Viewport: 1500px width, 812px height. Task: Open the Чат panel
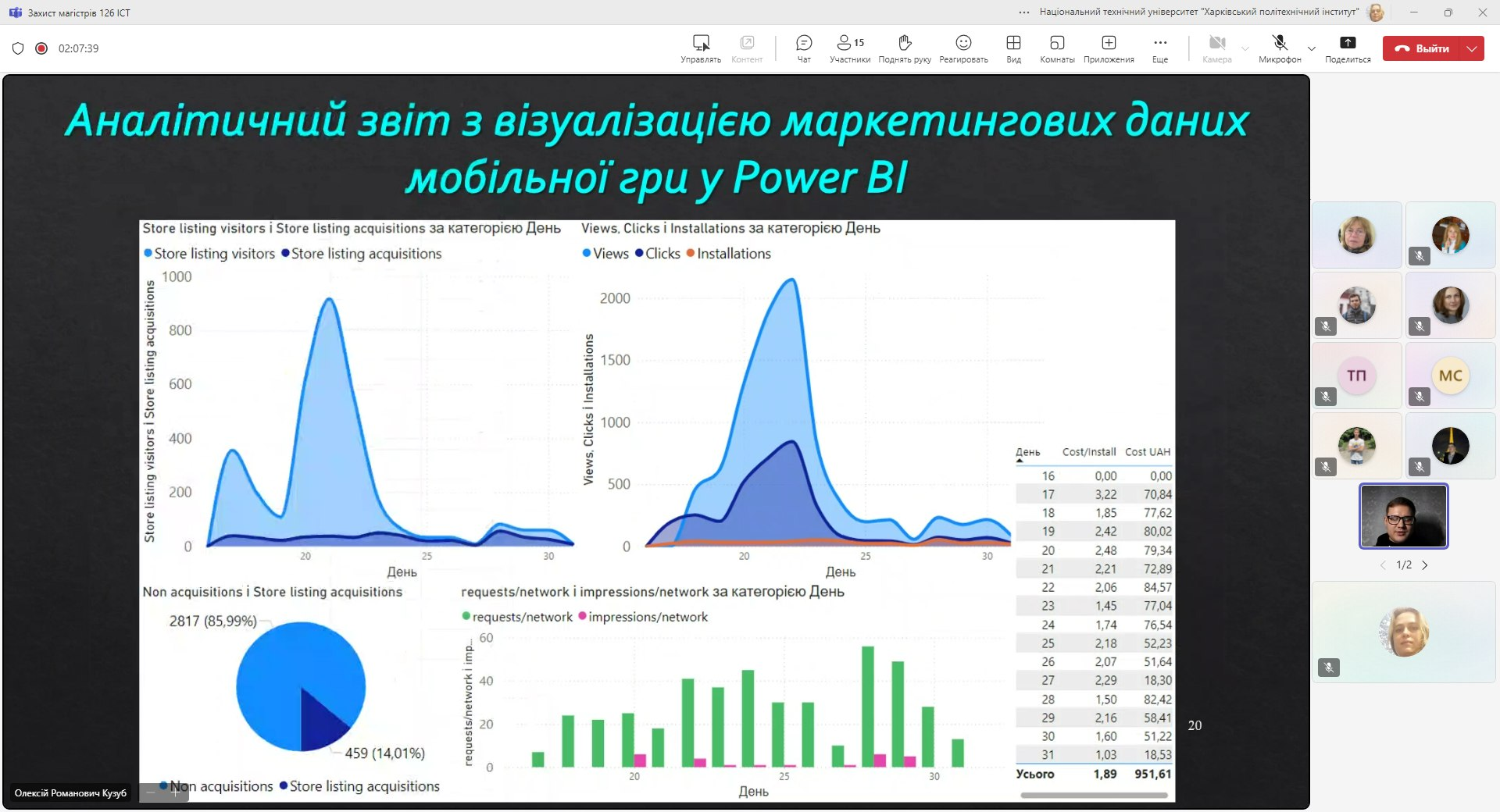pyautogui.click(x=804, y=48)
